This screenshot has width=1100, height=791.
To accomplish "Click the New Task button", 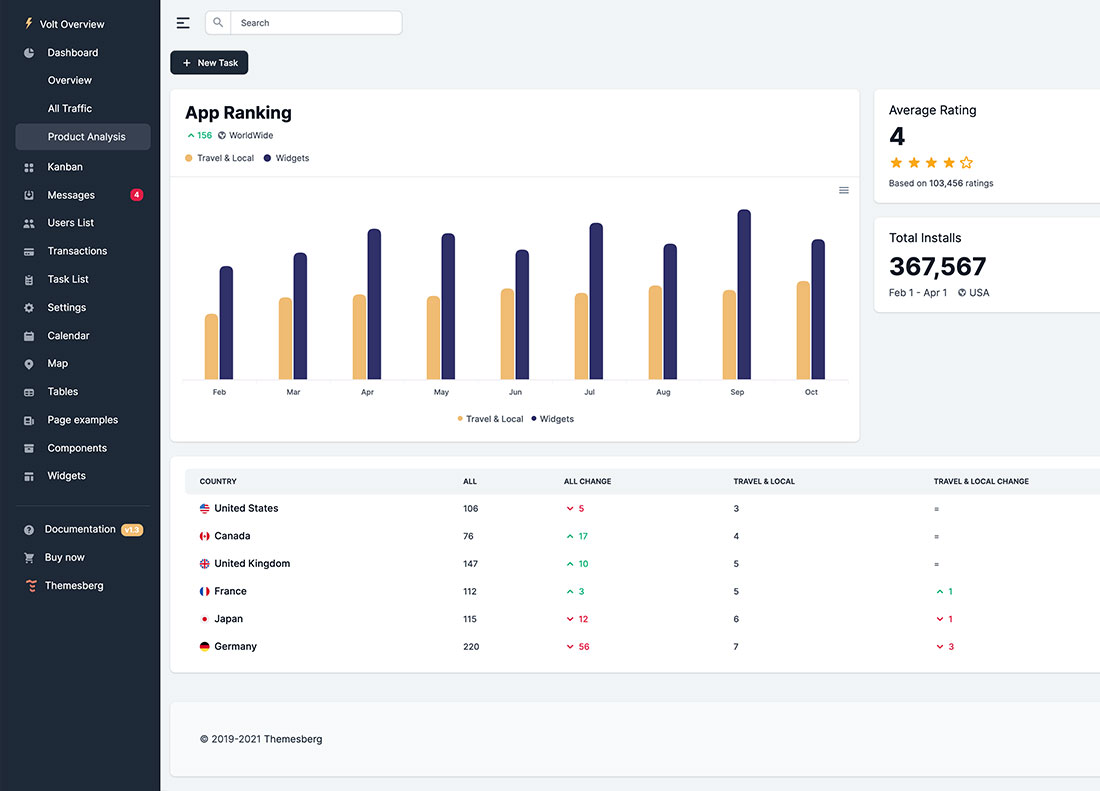I will (x=209, y=62).
